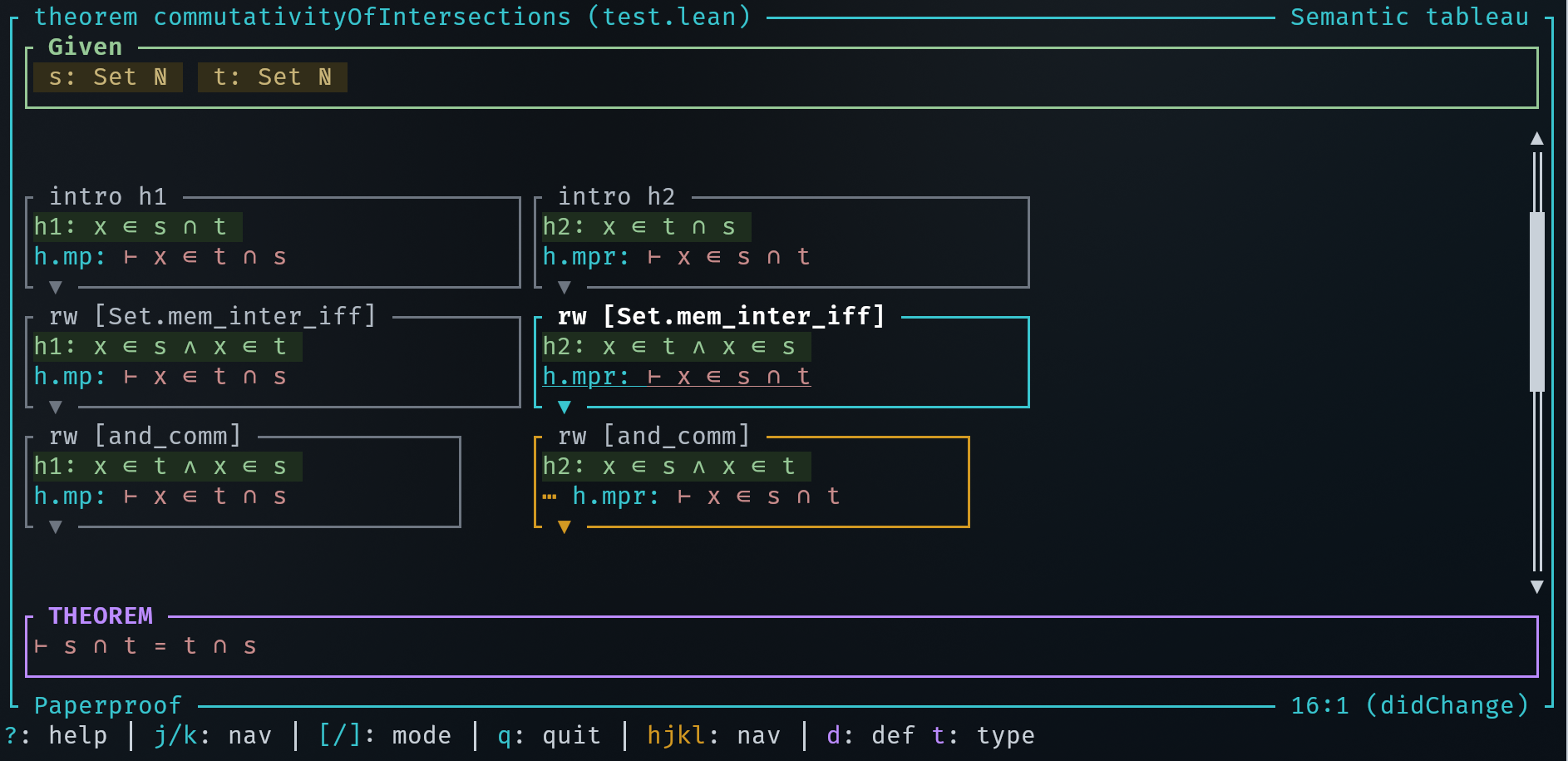Click the ellipsis marker beside h.mpr
The height and width of the screenshot is (761, 1568).
tap(550, 497)
